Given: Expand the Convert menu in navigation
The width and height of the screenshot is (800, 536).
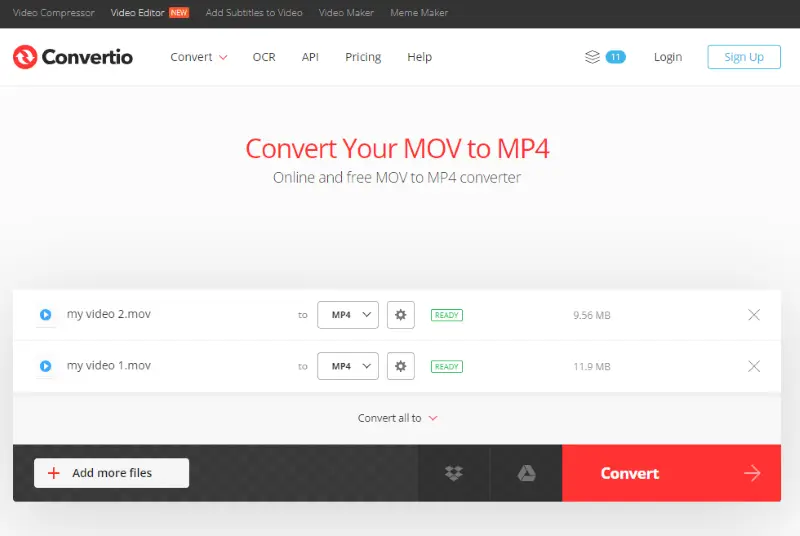Looking at the screenshot, I should coord(198,57).
